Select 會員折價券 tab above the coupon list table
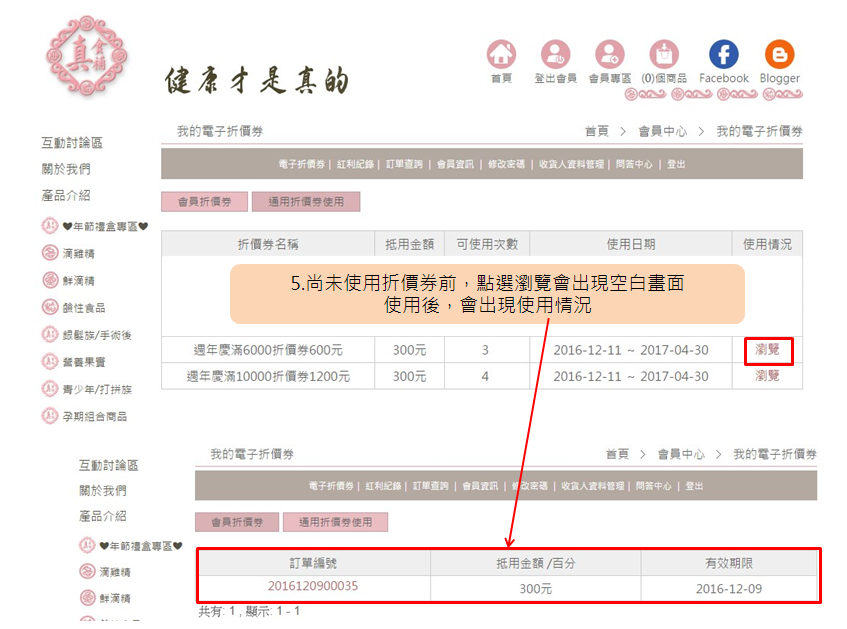Image resolution: width=847 pixels, height=629 pixels. point(204,202)
